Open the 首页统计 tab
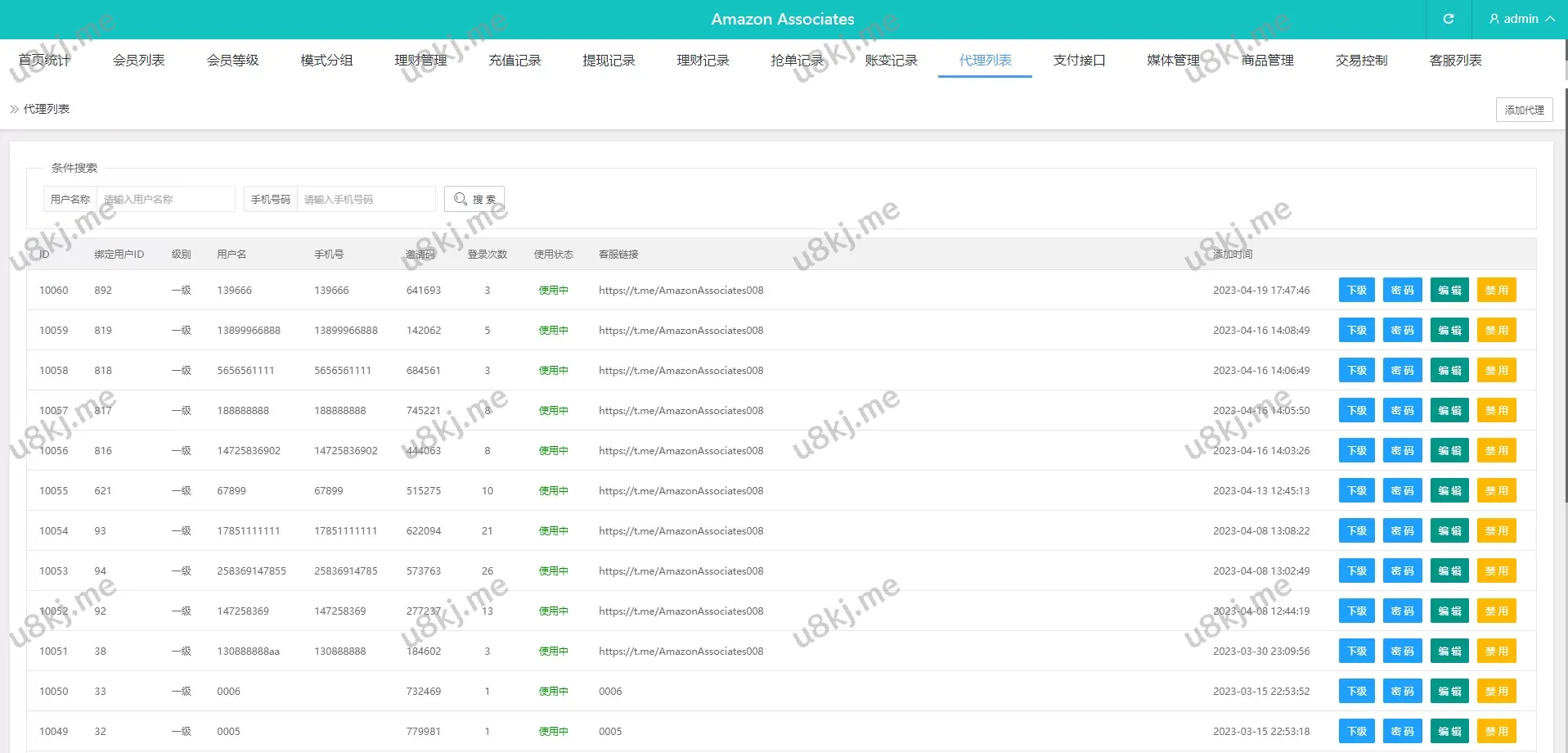This screenshot has height=753, width=1568. pos(44,61)
